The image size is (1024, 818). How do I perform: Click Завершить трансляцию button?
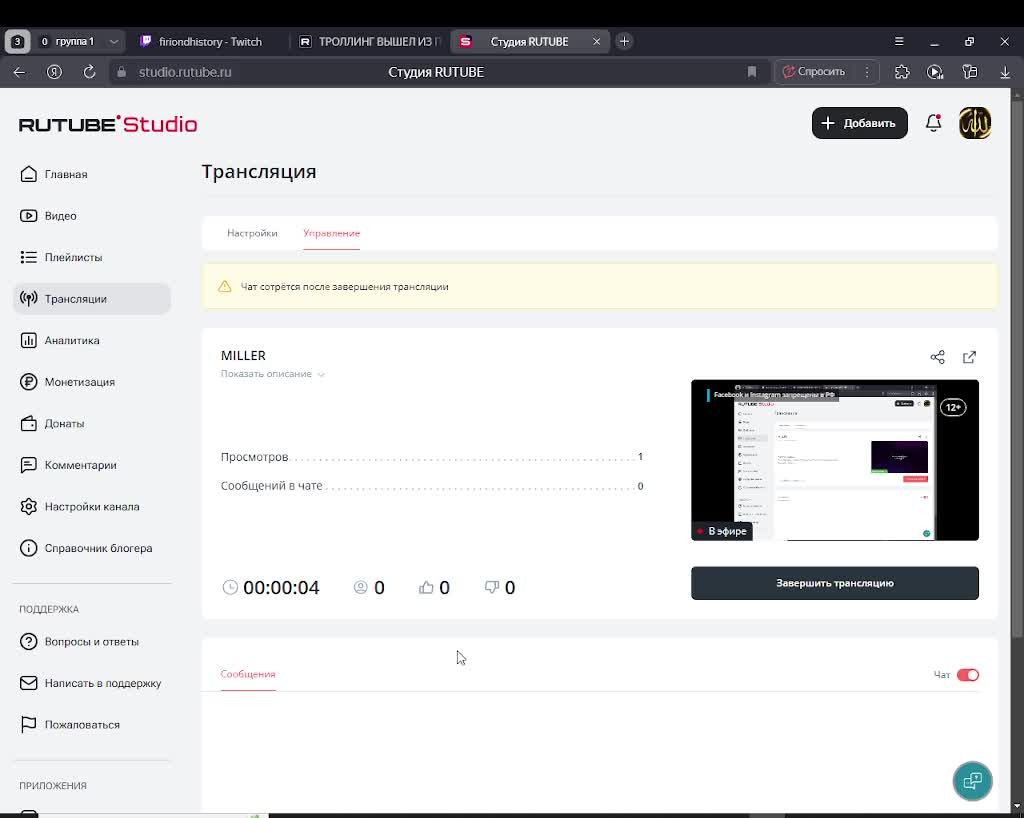coord(835,583)
